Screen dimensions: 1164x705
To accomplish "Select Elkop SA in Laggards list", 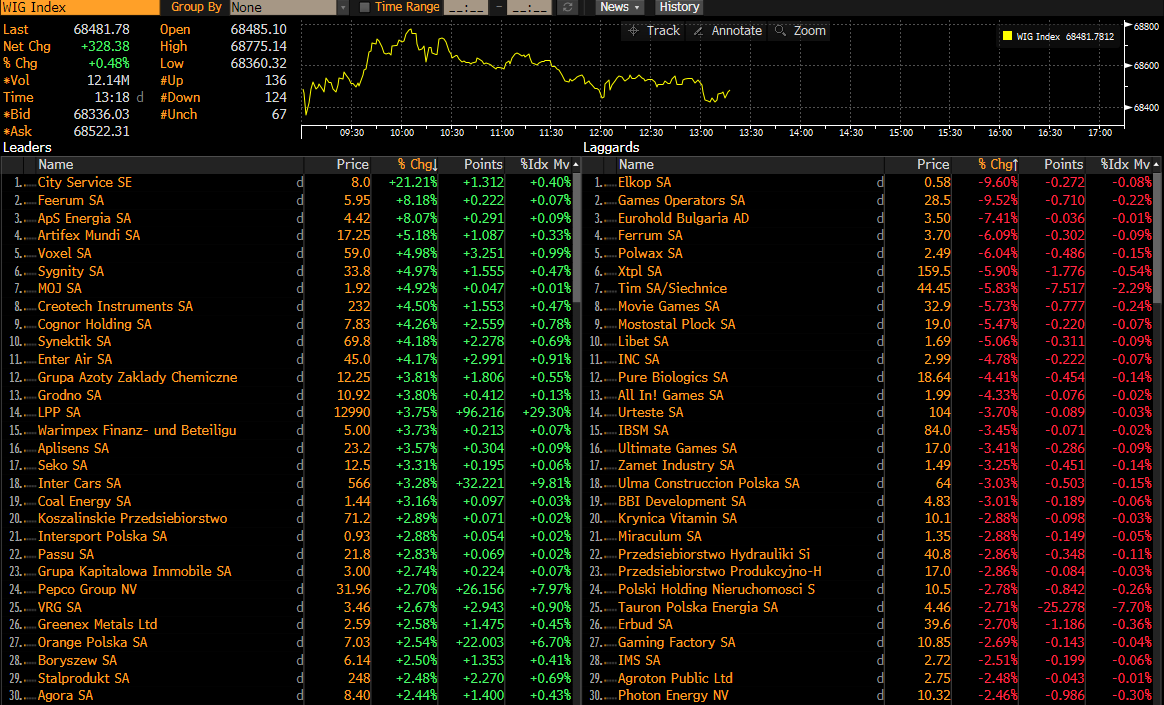I will click(x=645, y=182).
